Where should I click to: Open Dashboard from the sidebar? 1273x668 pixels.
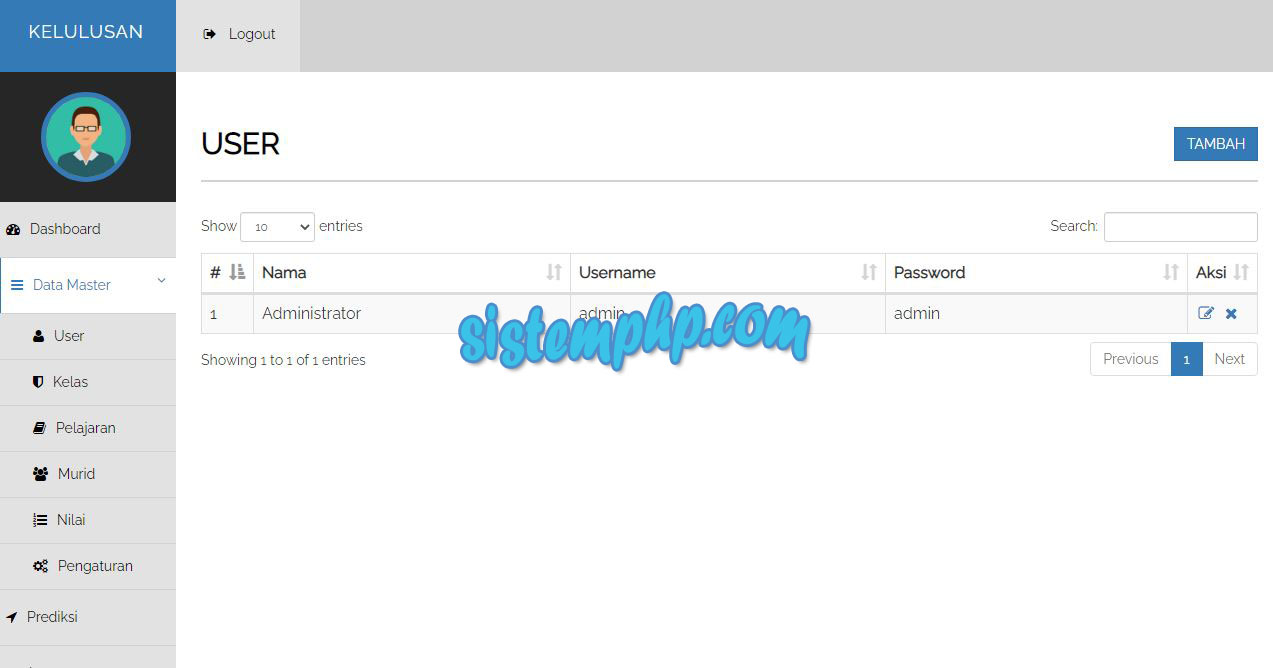[x=65, y=229]
